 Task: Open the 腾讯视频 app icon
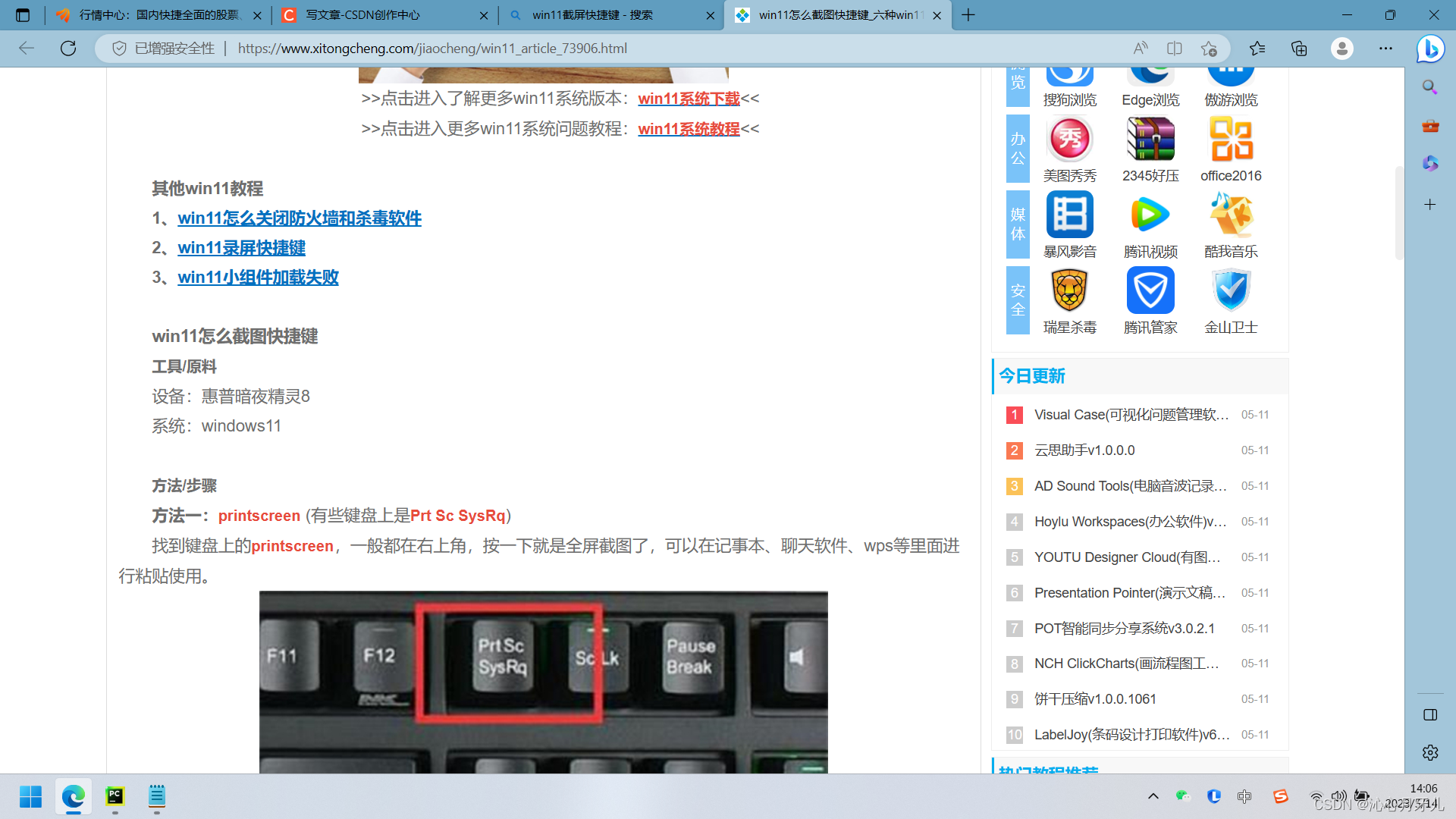coord(1150,215)
